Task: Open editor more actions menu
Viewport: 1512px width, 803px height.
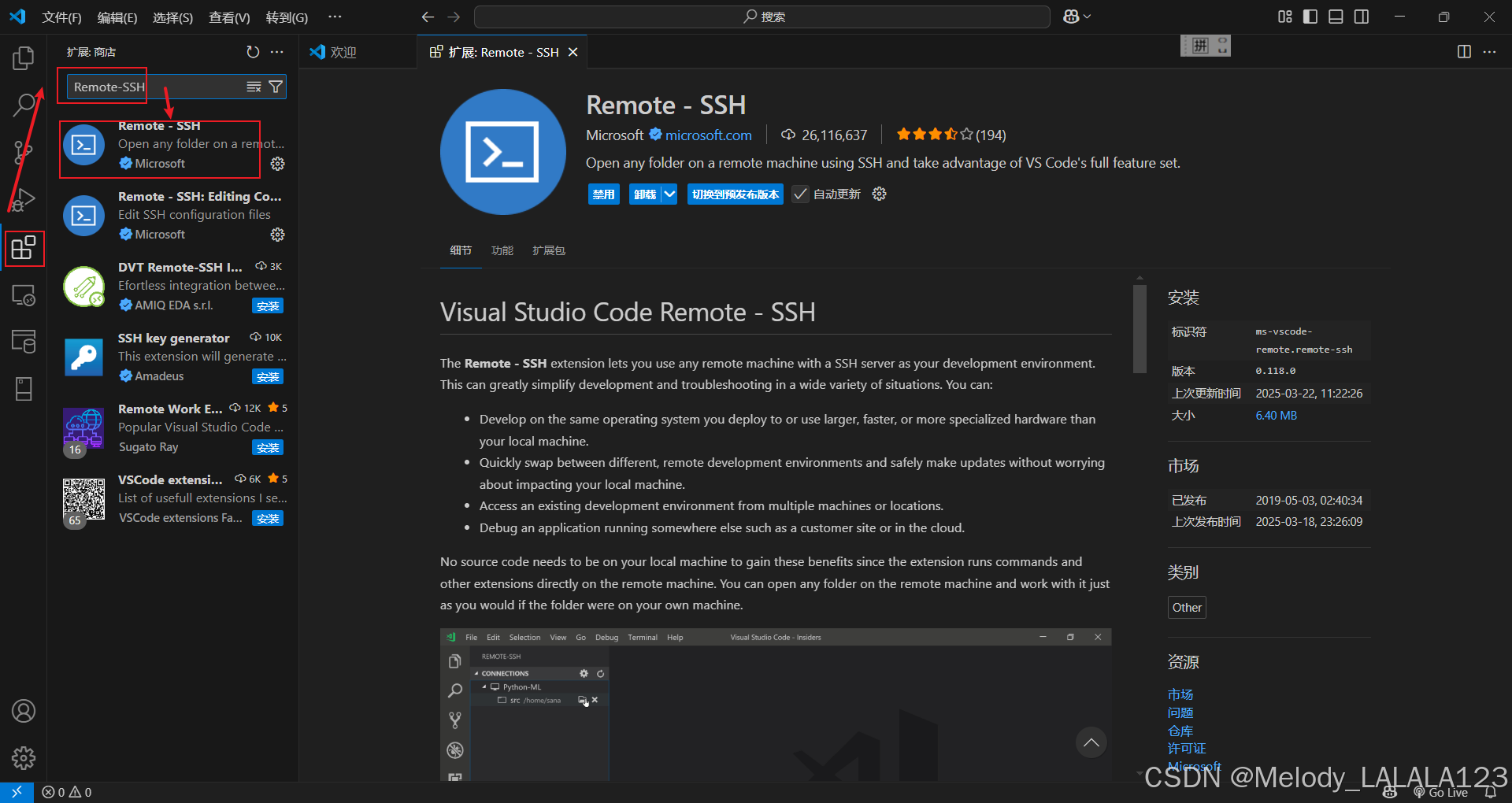Action: [1489, 52]
